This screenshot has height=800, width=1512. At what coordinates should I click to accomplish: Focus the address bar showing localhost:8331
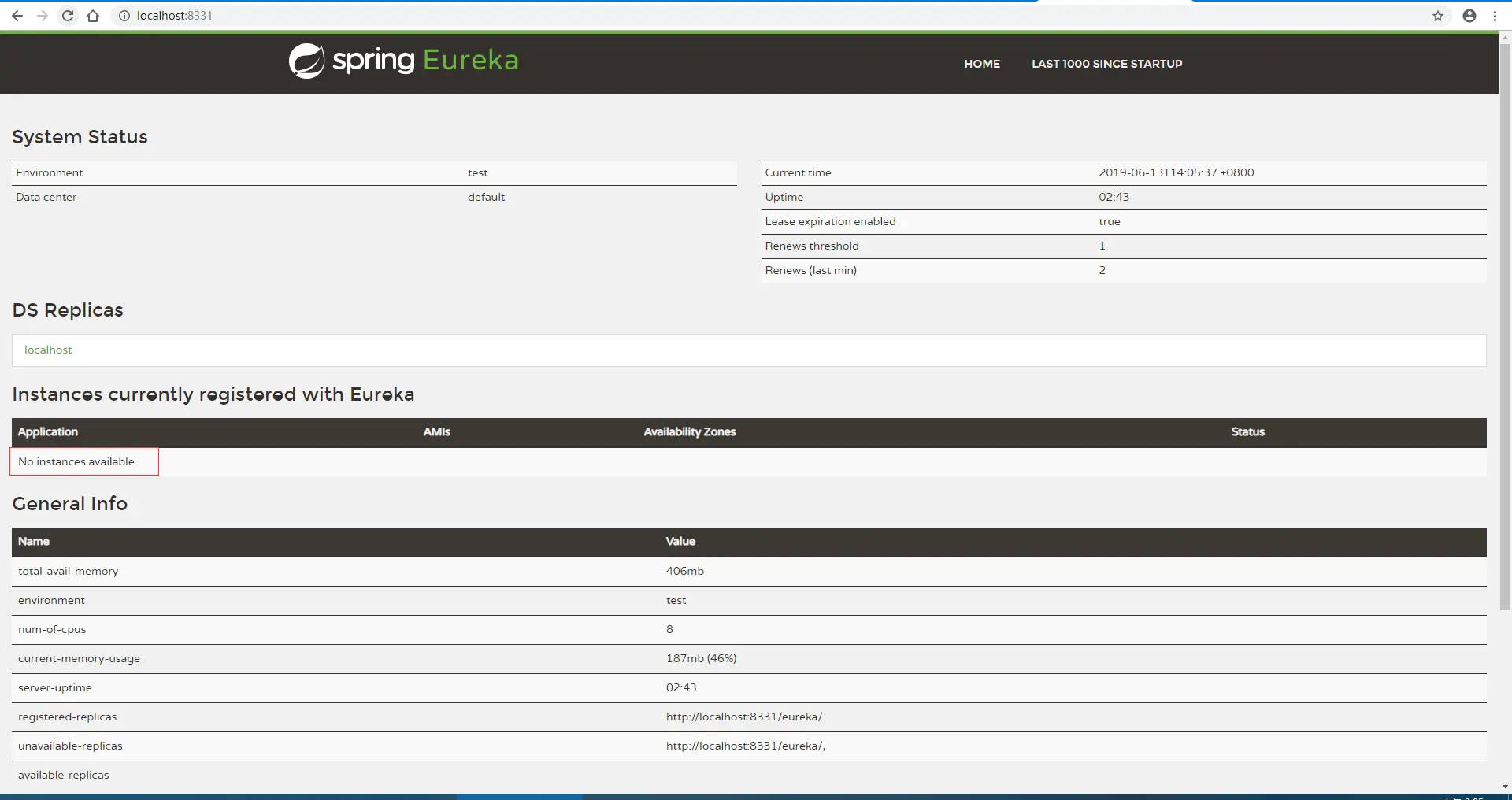pos(772,16)
